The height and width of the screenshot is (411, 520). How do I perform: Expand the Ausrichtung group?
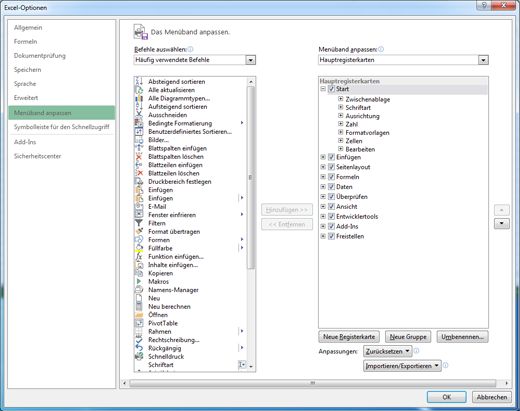(341, 116)
